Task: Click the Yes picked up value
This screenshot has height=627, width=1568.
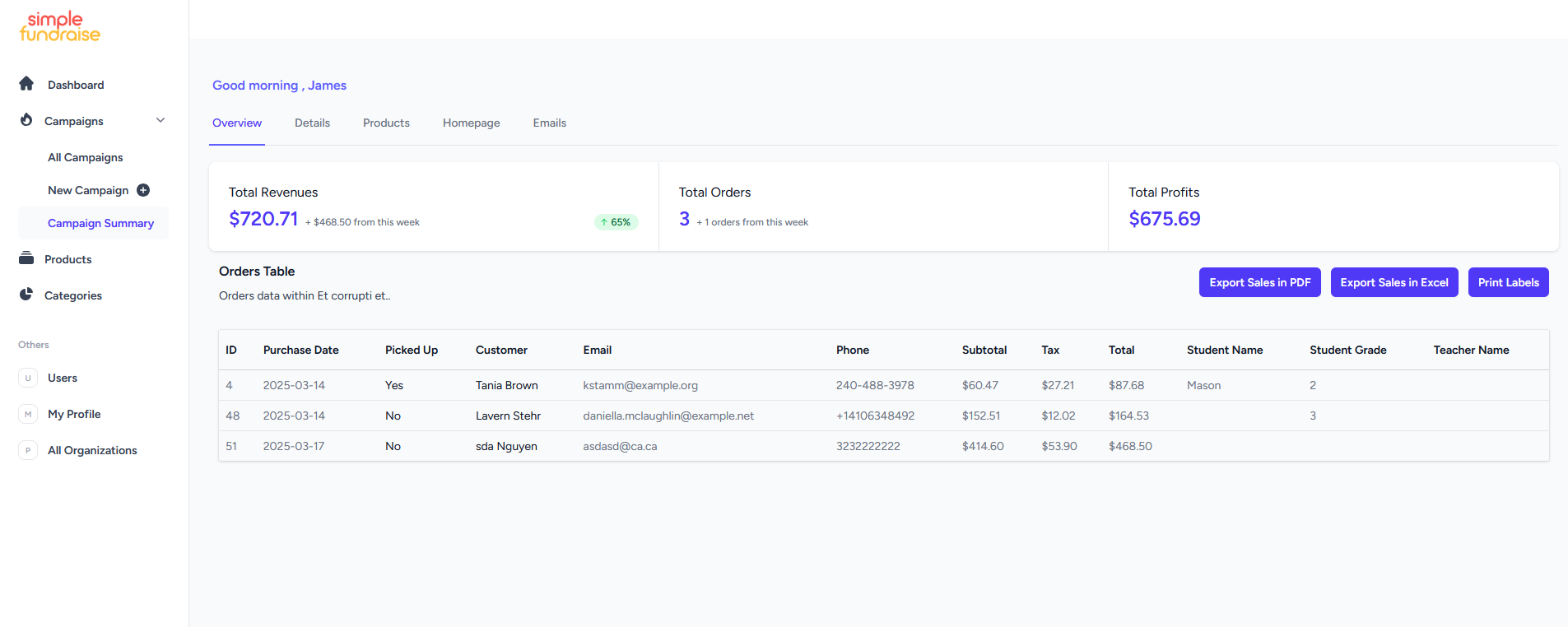Action: (x=394, y=385)
